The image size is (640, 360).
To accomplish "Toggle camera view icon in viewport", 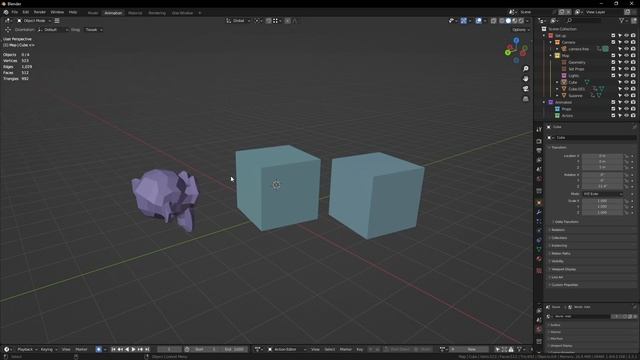I will click(526, 89).
